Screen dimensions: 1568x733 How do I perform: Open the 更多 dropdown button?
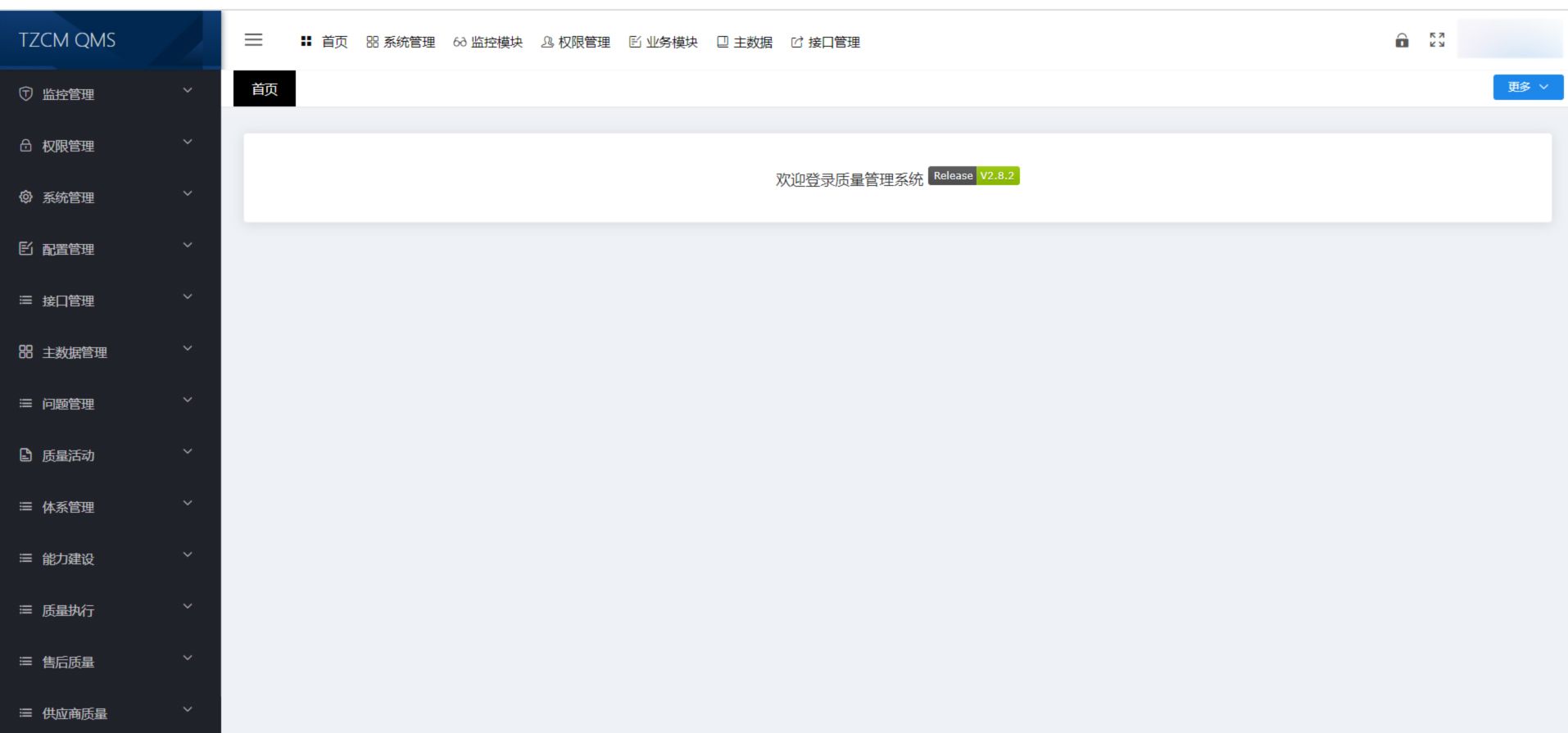click(x=1528, y=87)
